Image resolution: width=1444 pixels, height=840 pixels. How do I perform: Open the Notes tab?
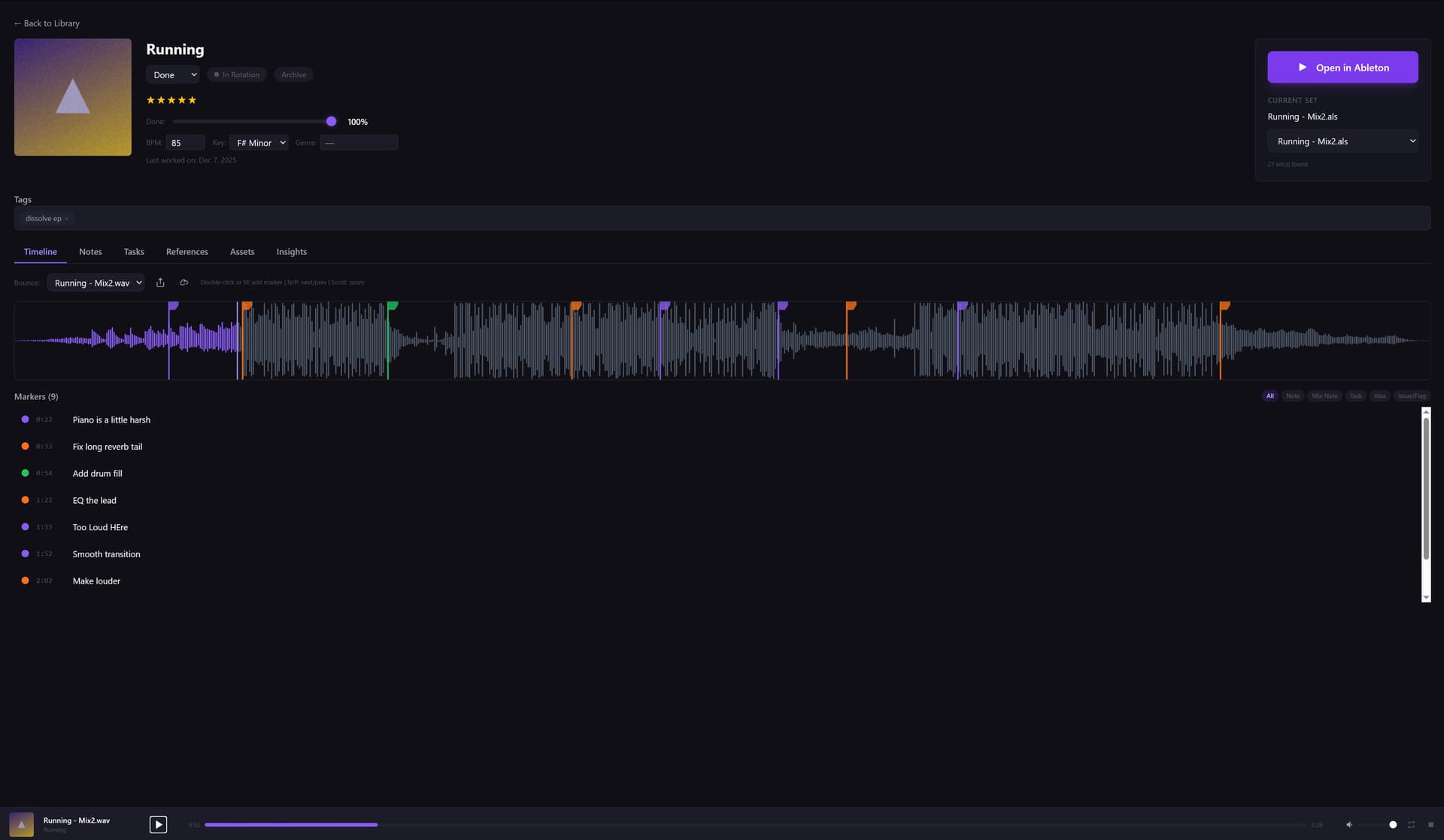tap(90, 251)
